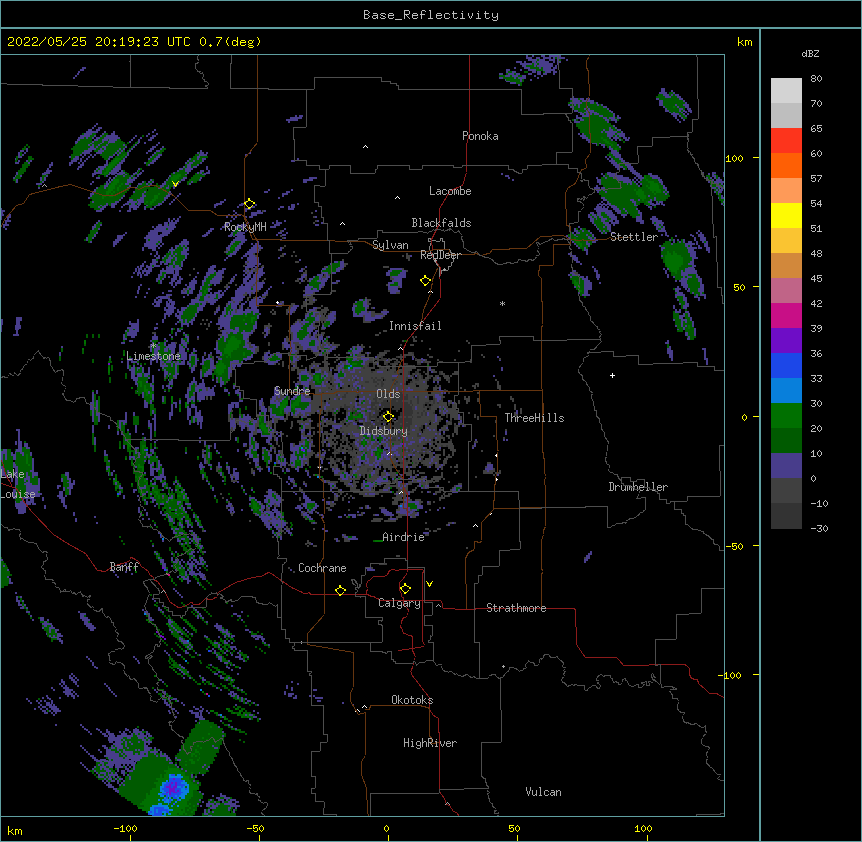
Task: Click the RedDeer city label
Action: [440, 255]
